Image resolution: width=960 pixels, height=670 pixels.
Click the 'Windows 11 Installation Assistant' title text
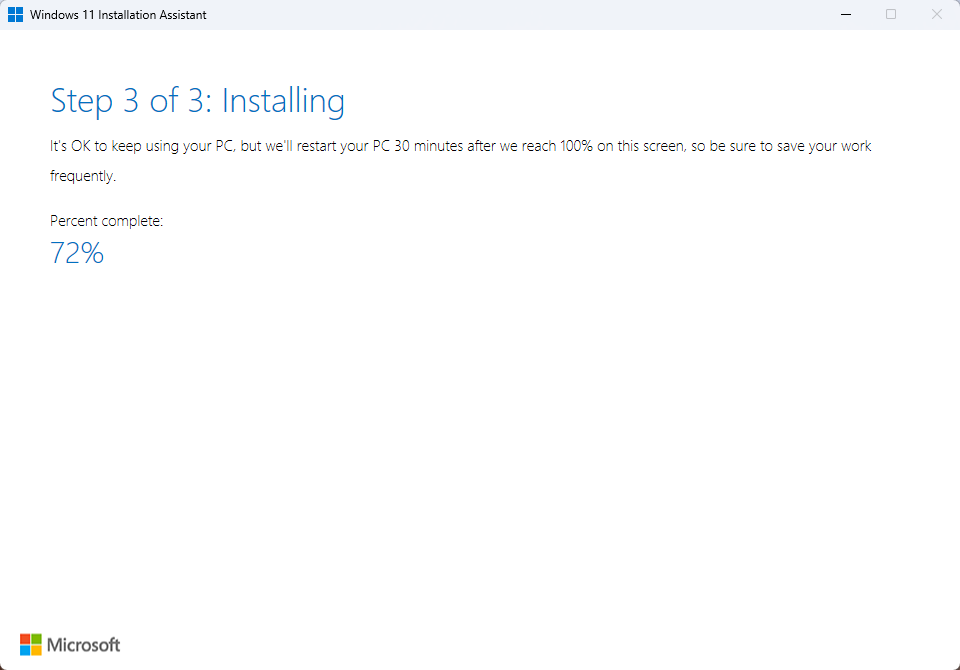pos(118,15)
